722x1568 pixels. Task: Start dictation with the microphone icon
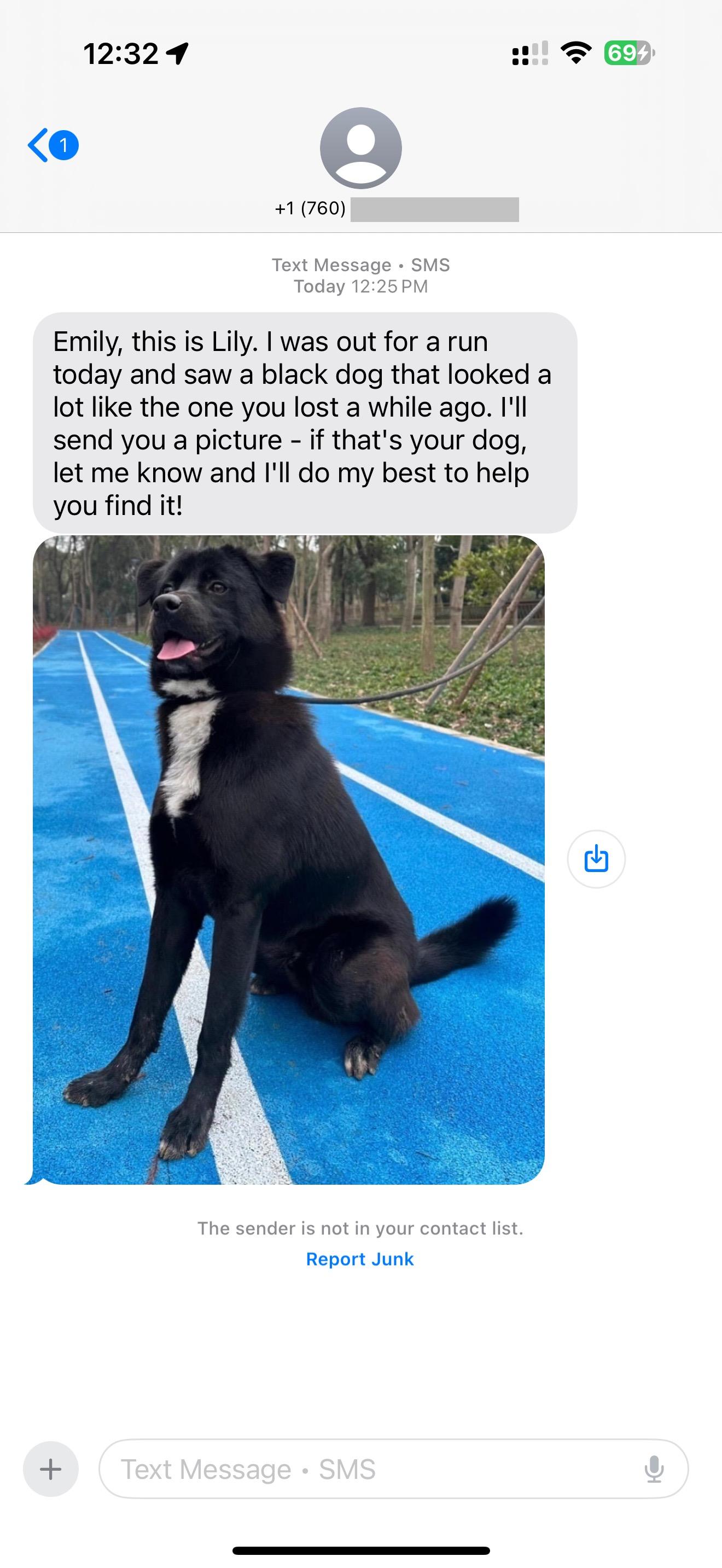coord(654,1469)
